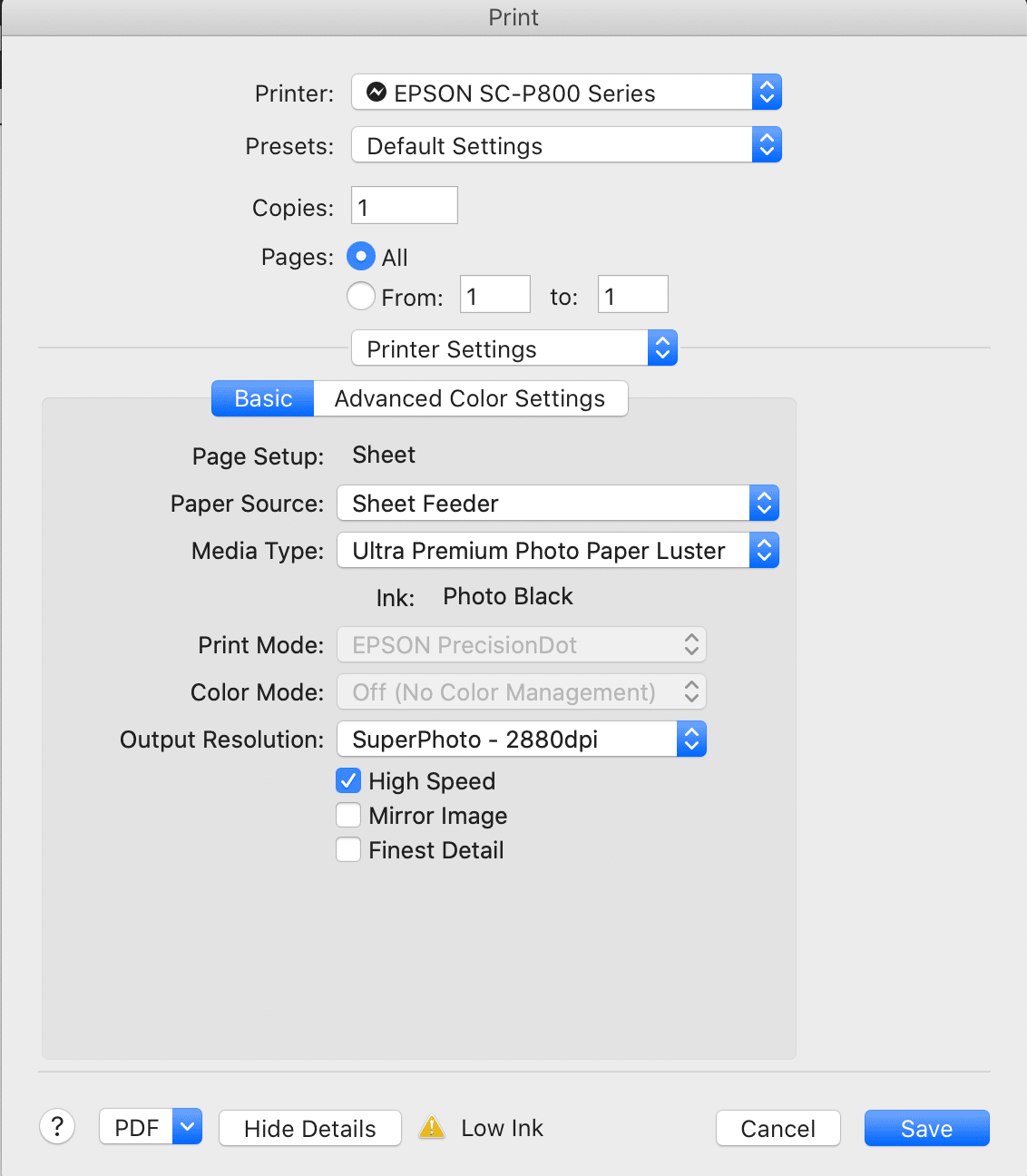Viewport: 1027px width, 1176px height.
Task: Switch to the Advanced Color Settings tab
Action: 470,398
